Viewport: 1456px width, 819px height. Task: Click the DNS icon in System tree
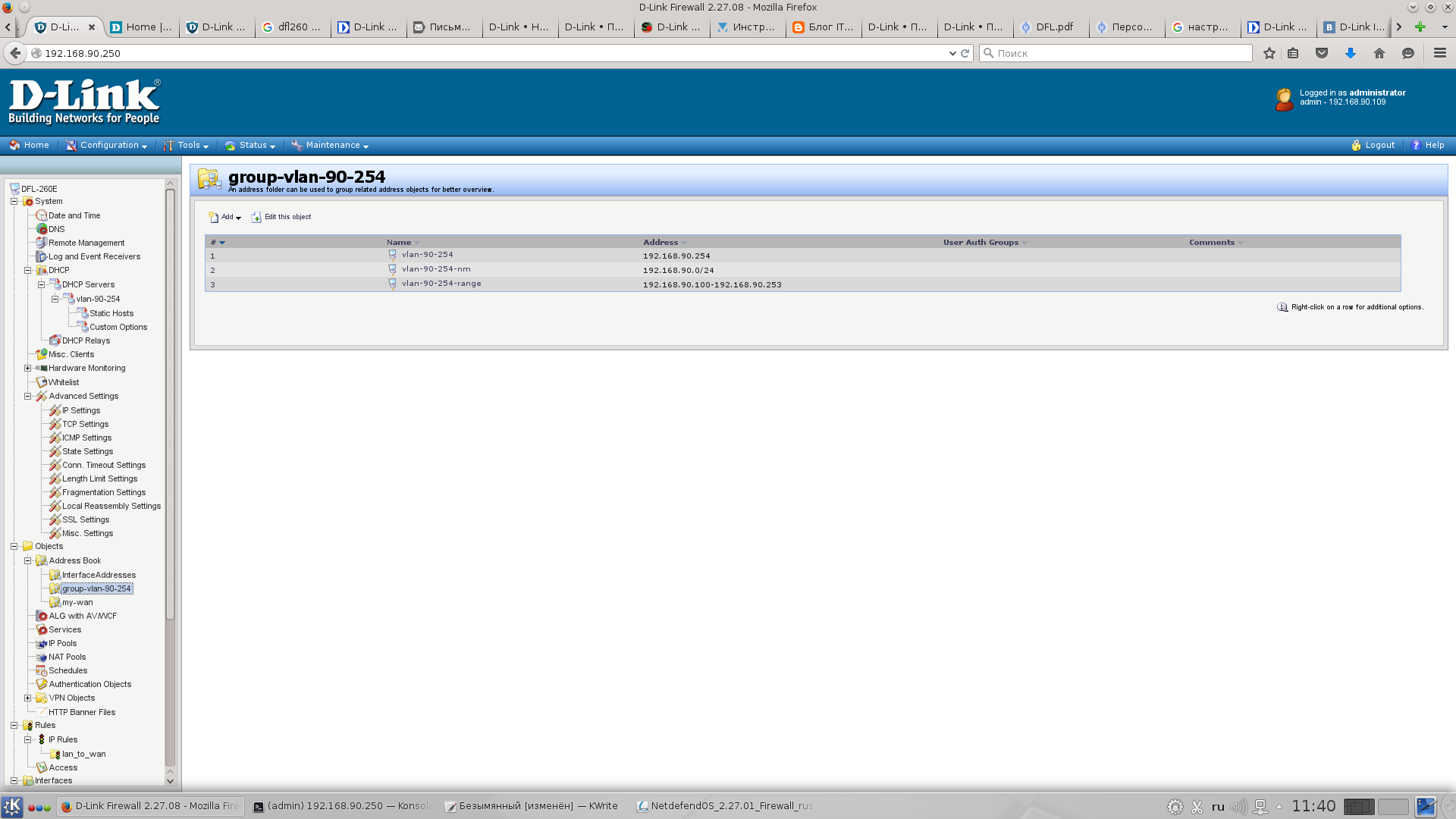coord(42,229)
